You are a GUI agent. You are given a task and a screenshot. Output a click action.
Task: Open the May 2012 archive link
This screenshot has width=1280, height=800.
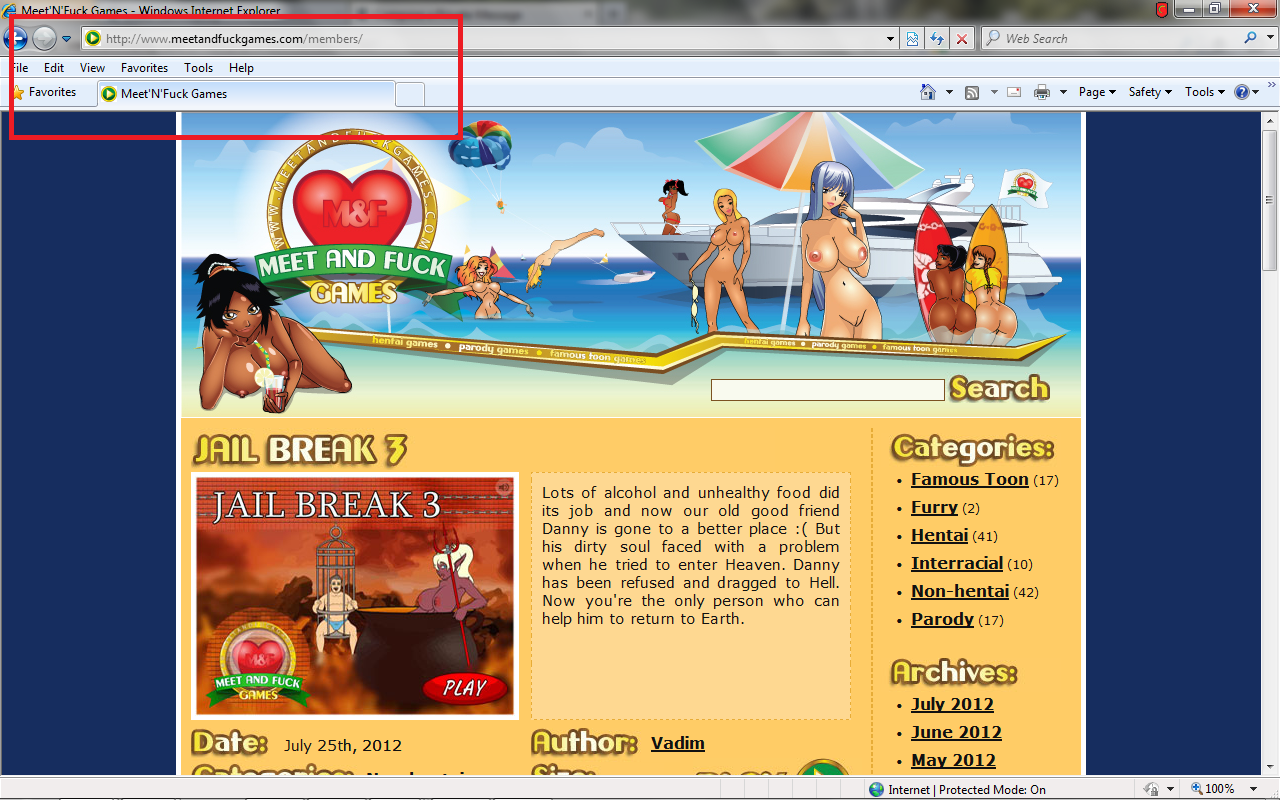[x=953, y=760]
